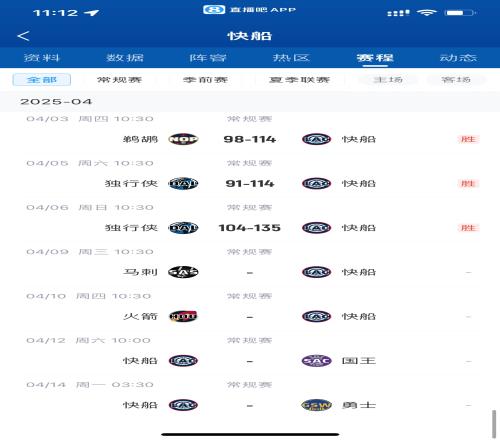Tap the Spurs SAS team logo
Image resolution: width=500 pixels, height=440 pixels.
tap(183, 272)
